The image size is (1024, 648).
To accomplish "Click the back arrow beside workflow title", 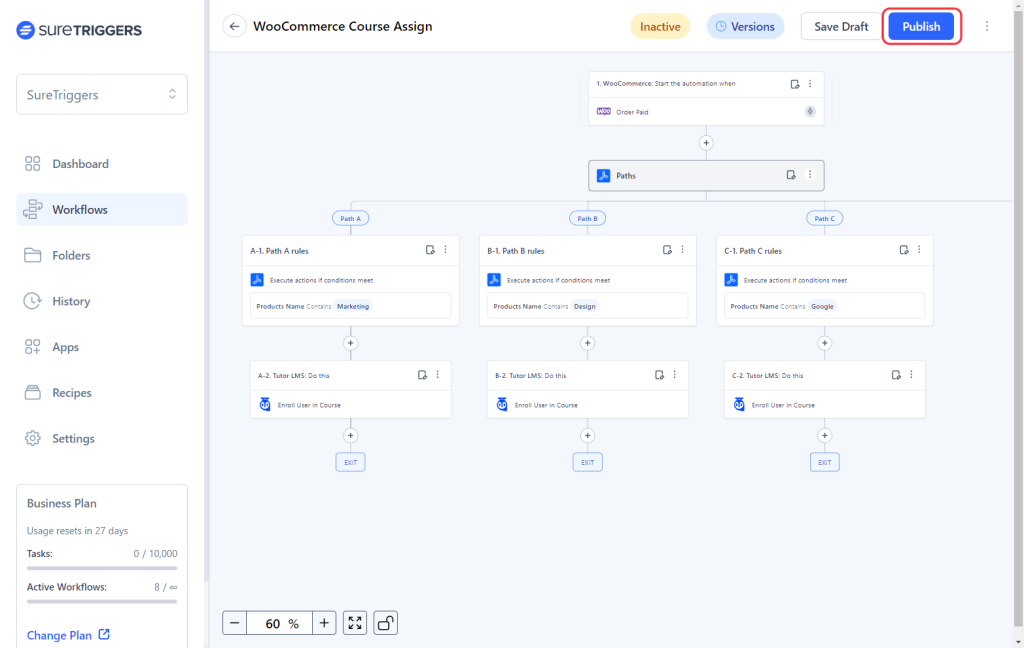I will point(234,27).
